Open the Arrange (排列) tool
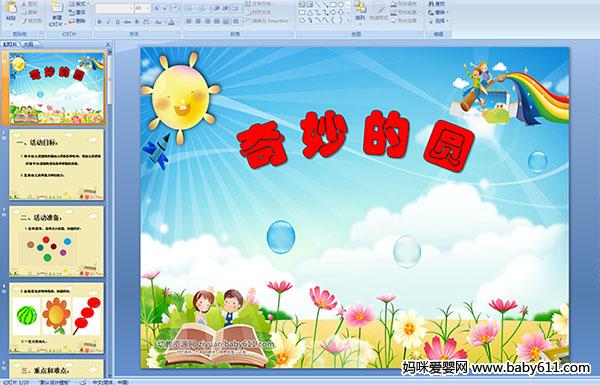The width and height of the screenshot is (600, 385). [x=359, y=11]
